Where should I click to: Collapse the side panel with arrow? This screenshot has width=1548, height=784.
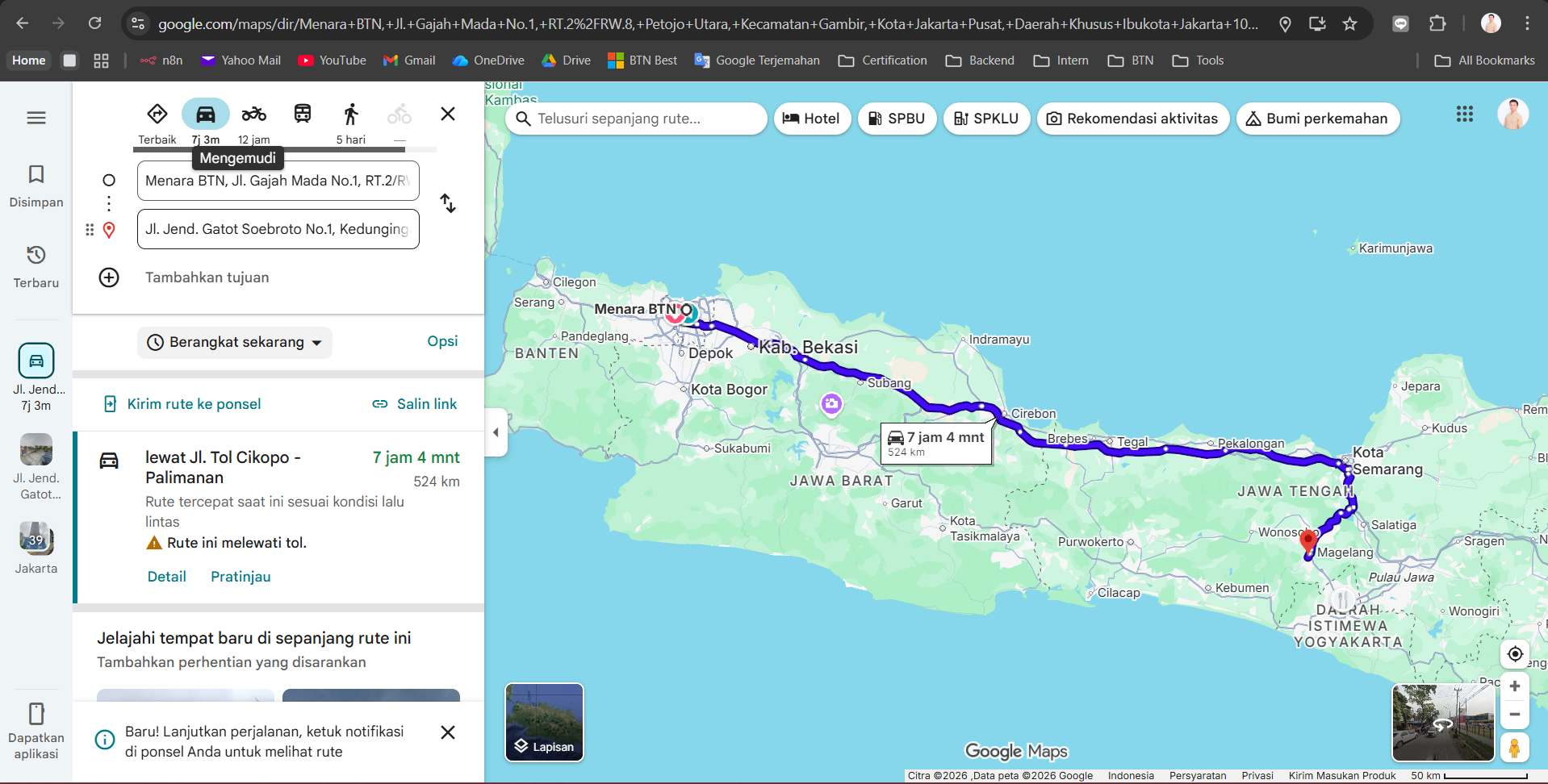click(496, 432)
